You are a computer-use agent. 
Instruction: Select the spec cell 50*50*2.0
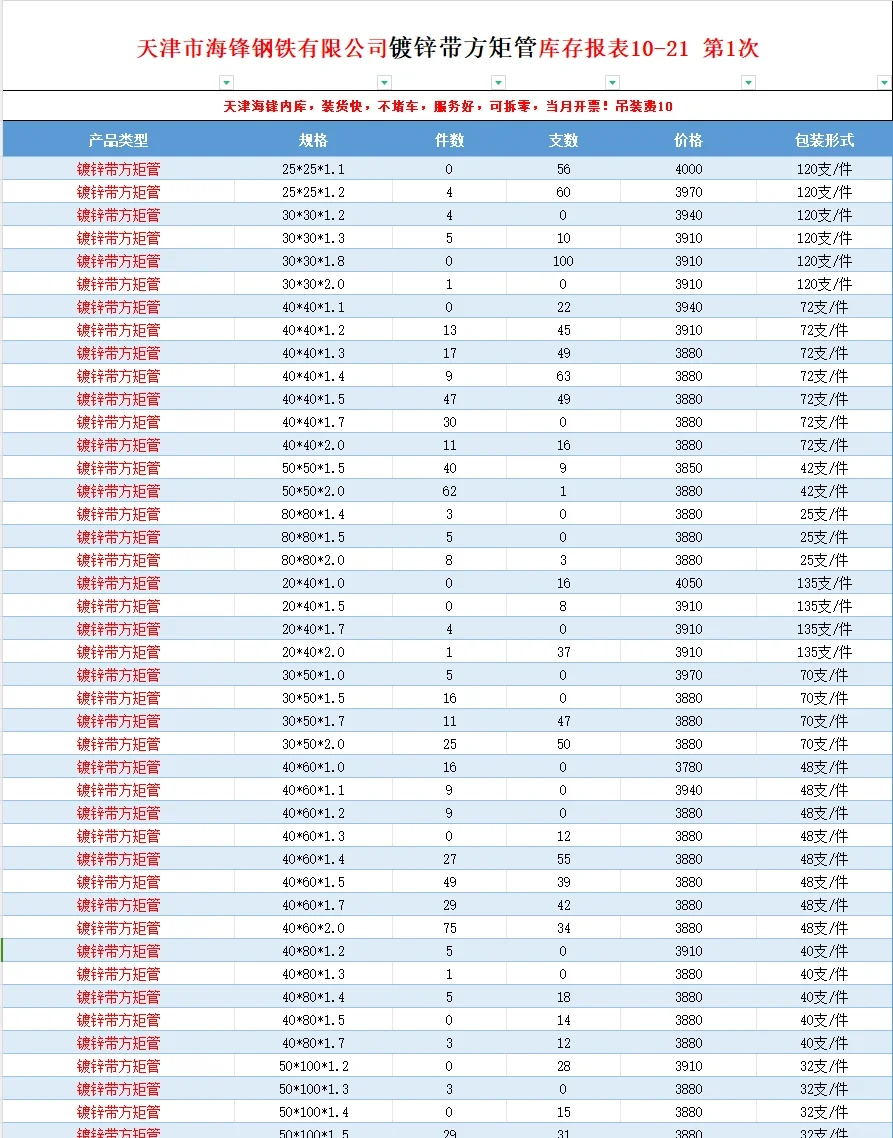click(x=313, y=491)
